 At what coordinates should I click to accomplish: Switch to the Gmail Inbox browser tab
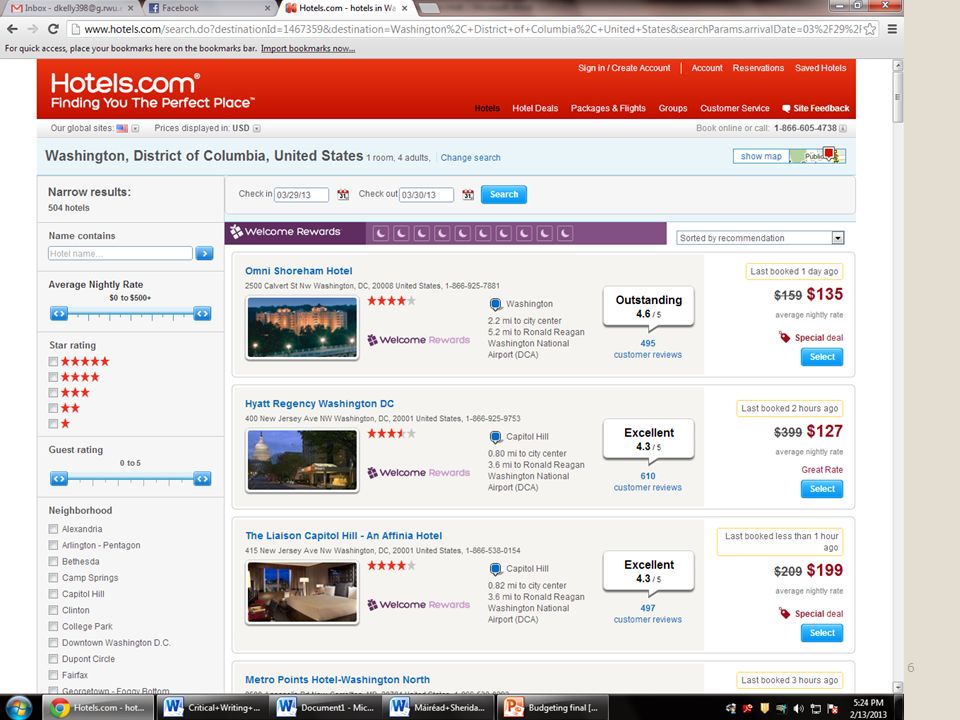click(70, 8)
